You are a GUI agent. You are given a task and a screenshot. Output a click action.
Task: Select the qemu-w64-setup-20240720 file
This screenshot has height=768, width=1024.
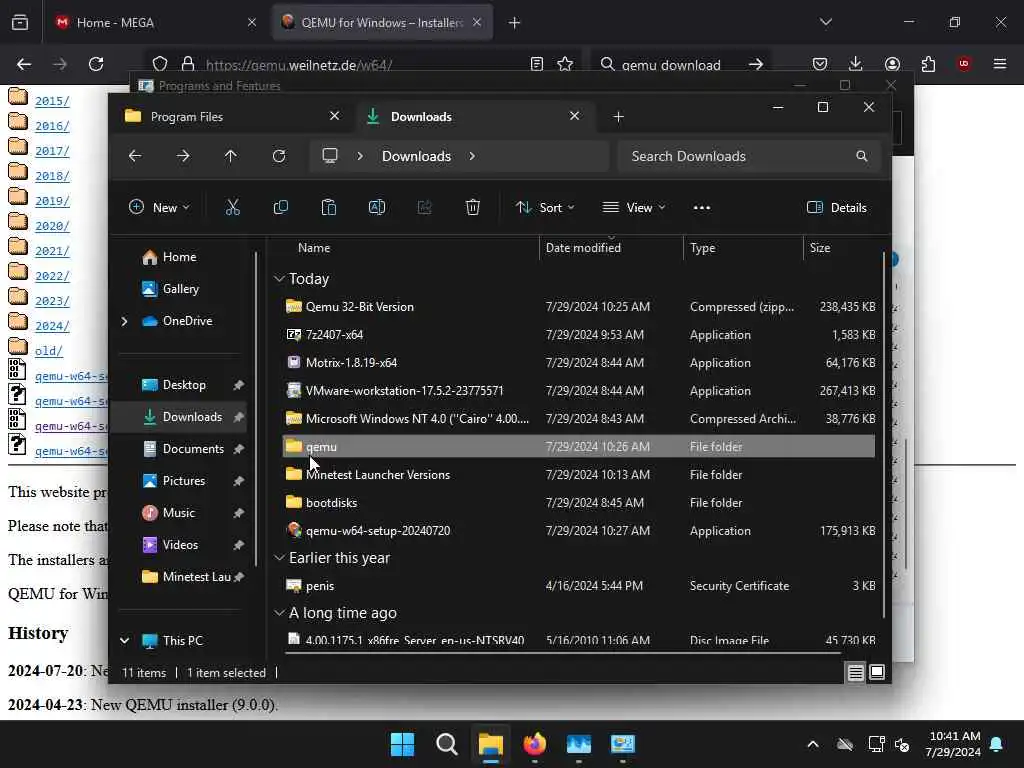click(x=579, y=530)
